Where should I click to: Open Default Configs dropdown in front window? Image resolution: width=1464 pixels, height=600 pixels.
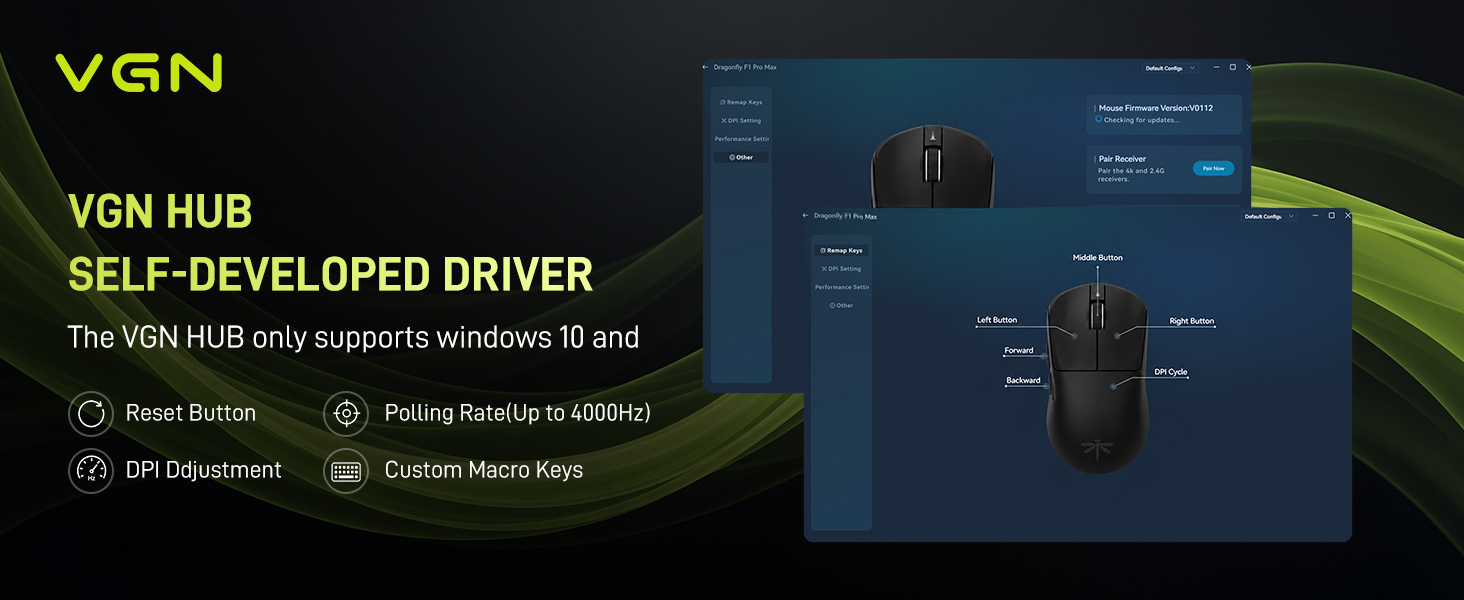(1270, 216)
